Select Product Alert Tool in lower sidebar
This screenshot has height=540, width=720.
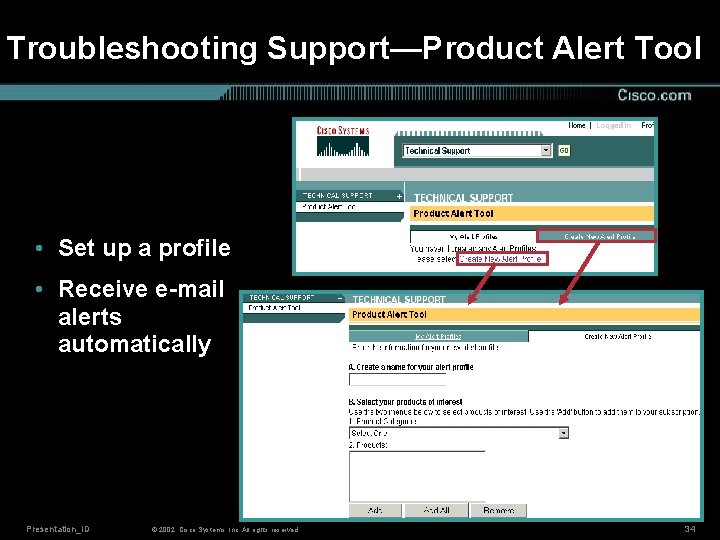274,308
